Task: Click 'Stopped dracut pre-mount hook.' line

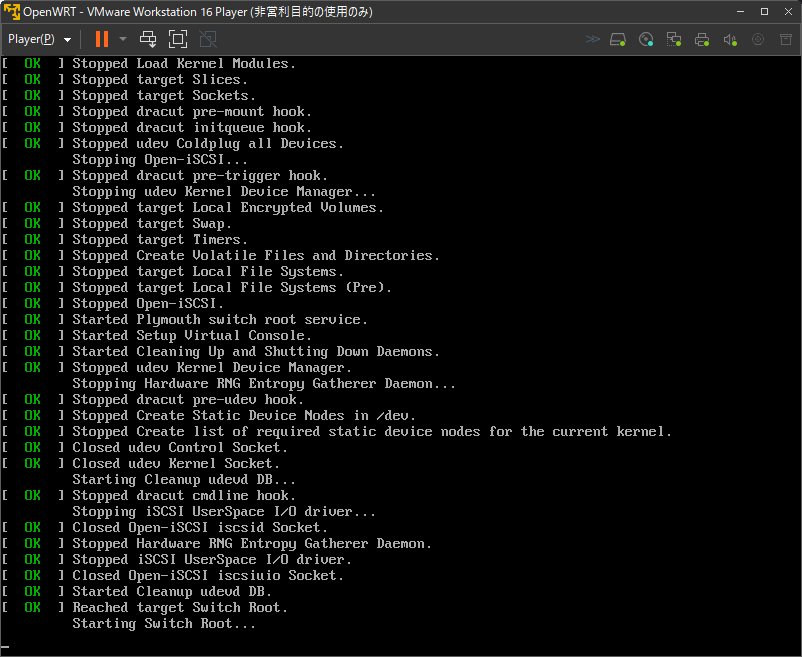Action: pyautogui.click(x=192, y=111)
